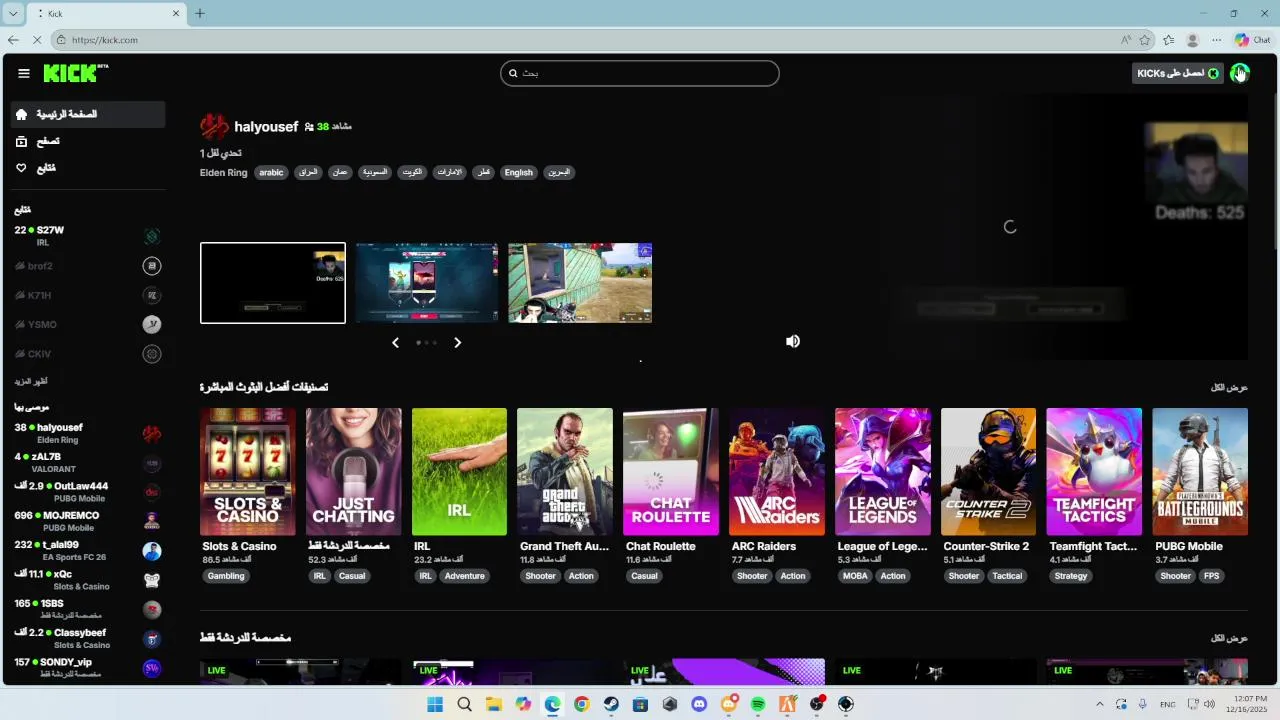The width and height of the screenshot is (1280, 720).
Task: Select second featured stream thumbnail
Action: (426, 283)
